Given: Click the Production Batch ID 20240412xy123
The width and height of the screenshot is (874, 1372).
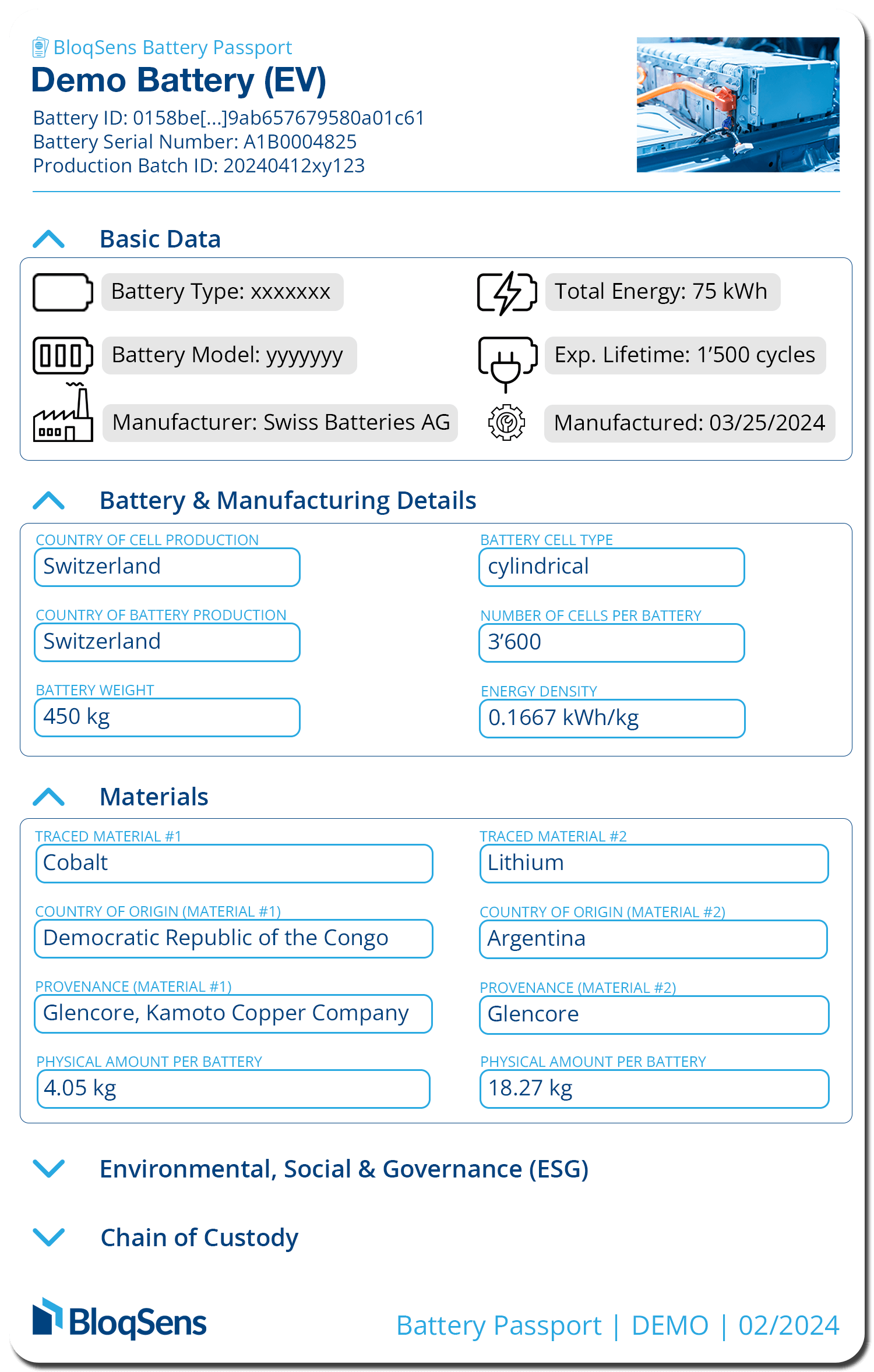Looking at the screenshot, I should coord(199,165).
